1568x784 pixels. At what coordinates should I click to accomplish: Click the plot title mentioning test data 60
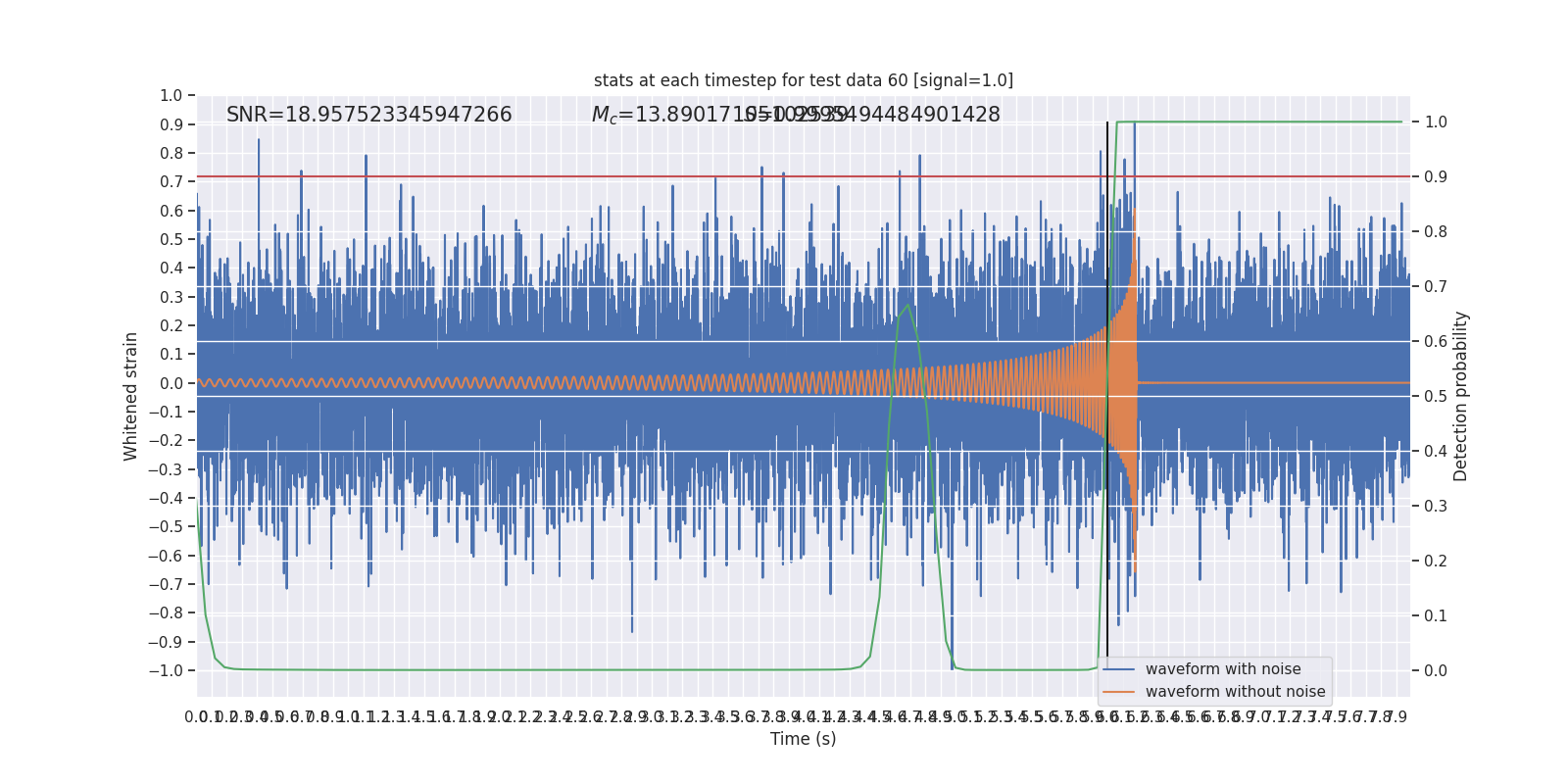click(804, 80)
